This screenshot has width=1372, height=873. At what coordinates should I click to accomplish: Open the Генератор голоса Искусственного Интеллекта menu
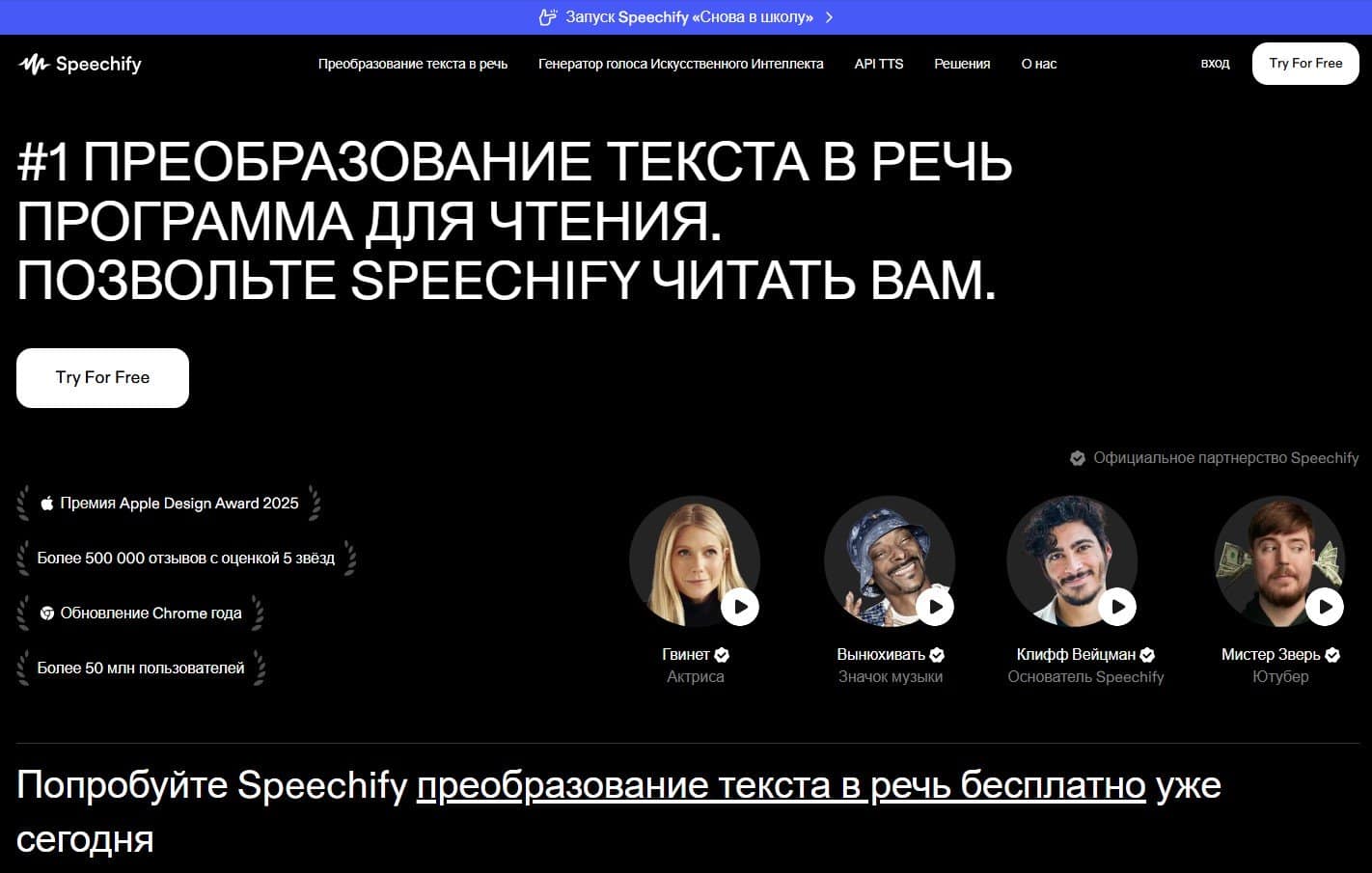pyautogui.click(x=680, y=65)
